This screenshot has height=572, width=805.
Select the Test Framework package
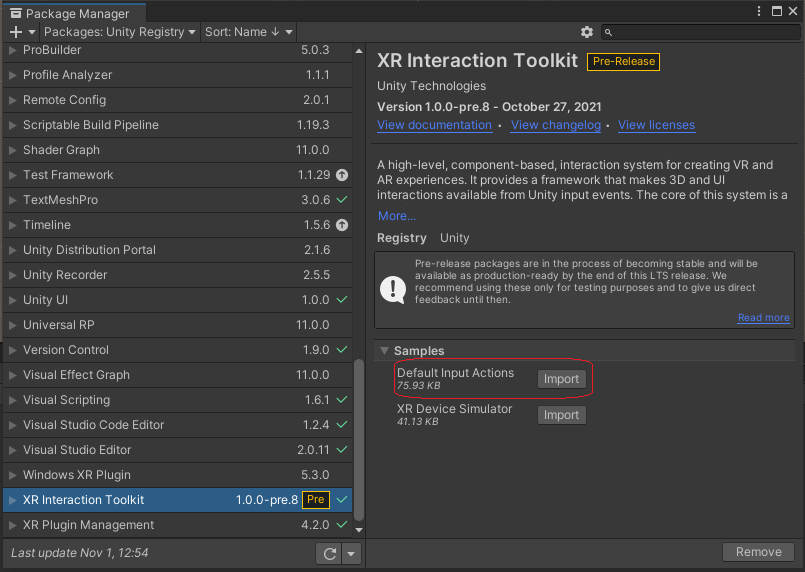pos(178,175)
